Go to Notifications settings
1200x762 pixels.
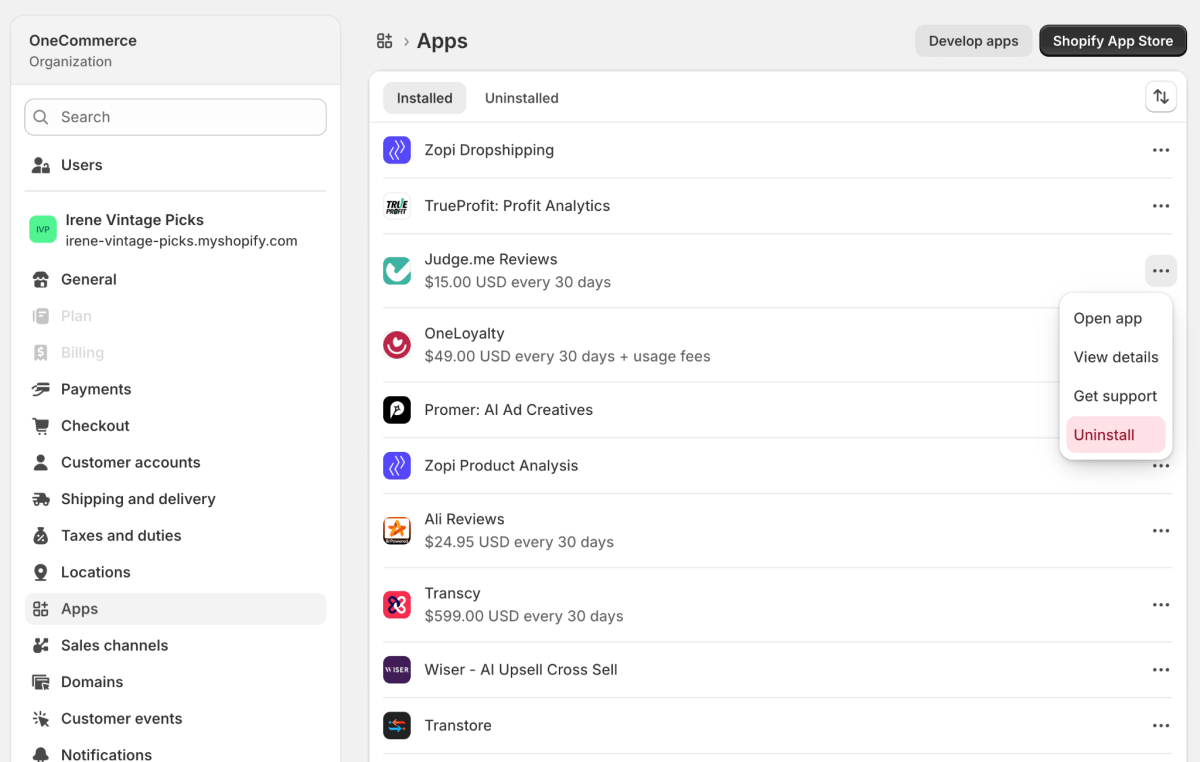175,755
